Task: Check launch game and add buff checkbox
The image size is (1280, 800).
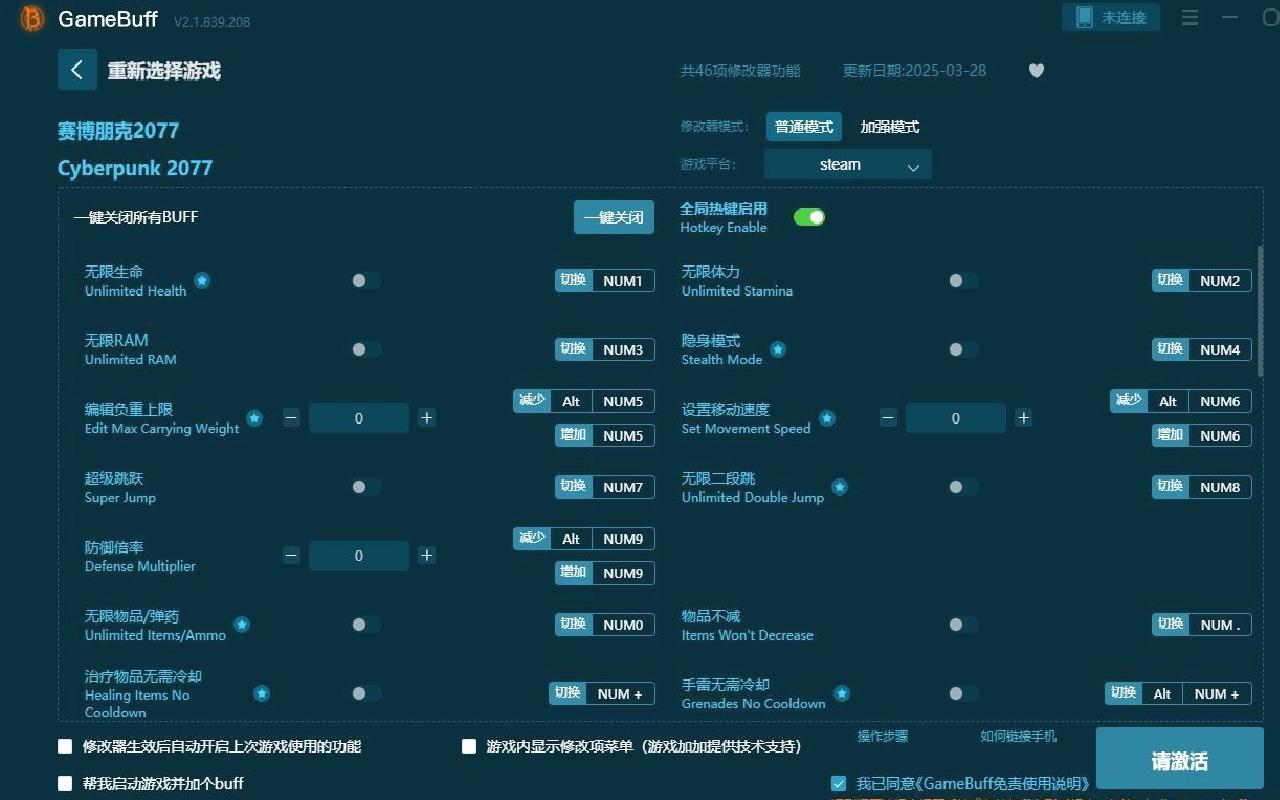Action: 65,783
